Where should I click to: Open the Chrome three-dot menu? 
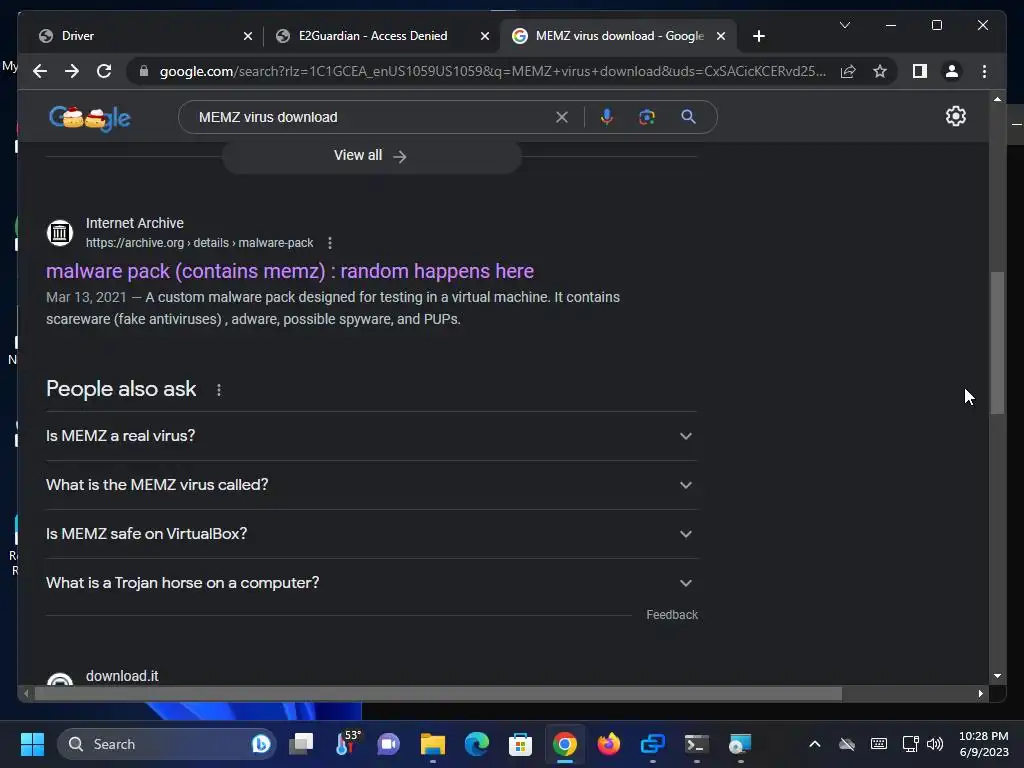(x=984, y=71)
